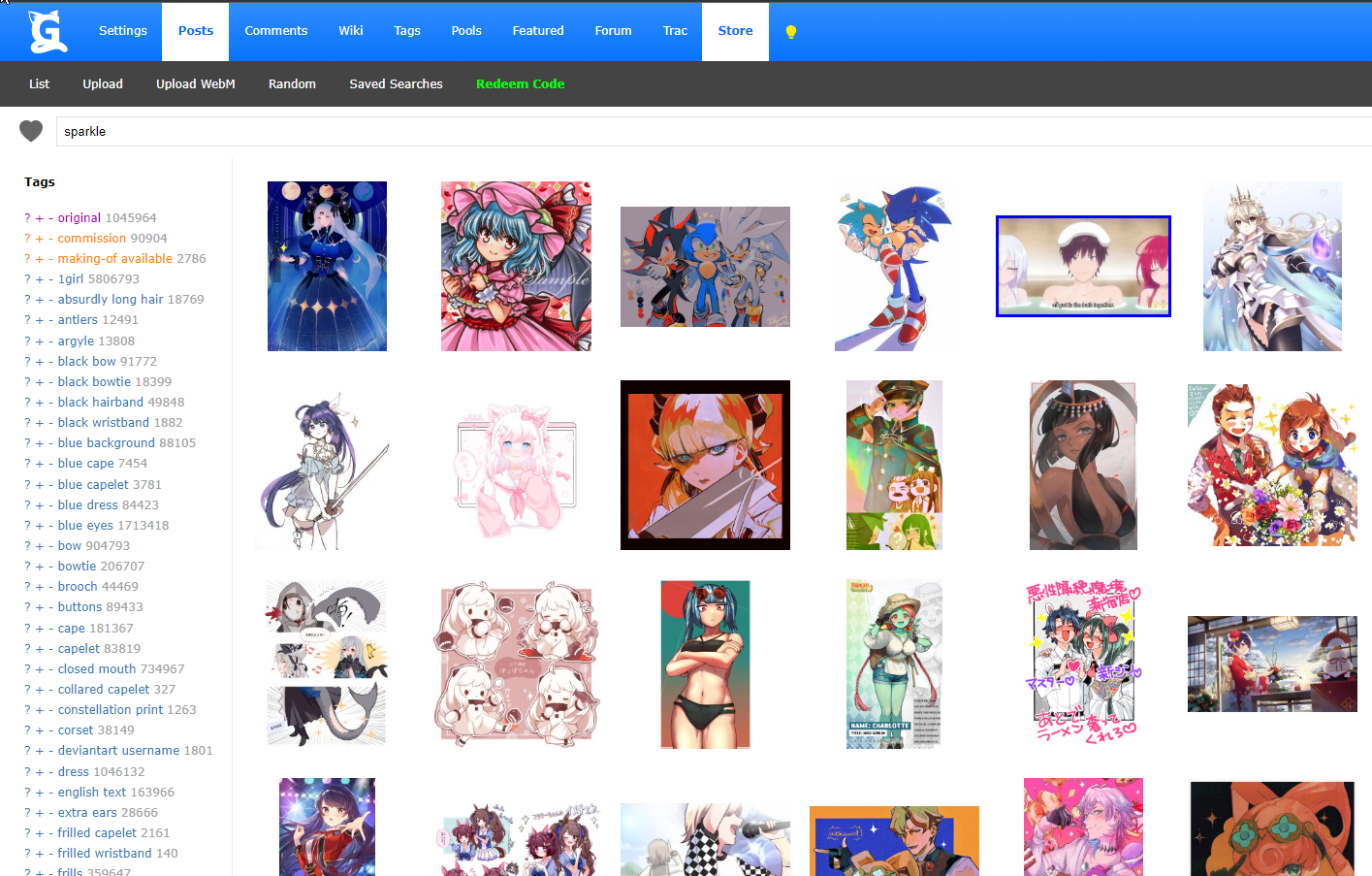This screenshot has height=876, width=1372.
Task: Click the 'original' tag link
Action: tap(80, 218)
